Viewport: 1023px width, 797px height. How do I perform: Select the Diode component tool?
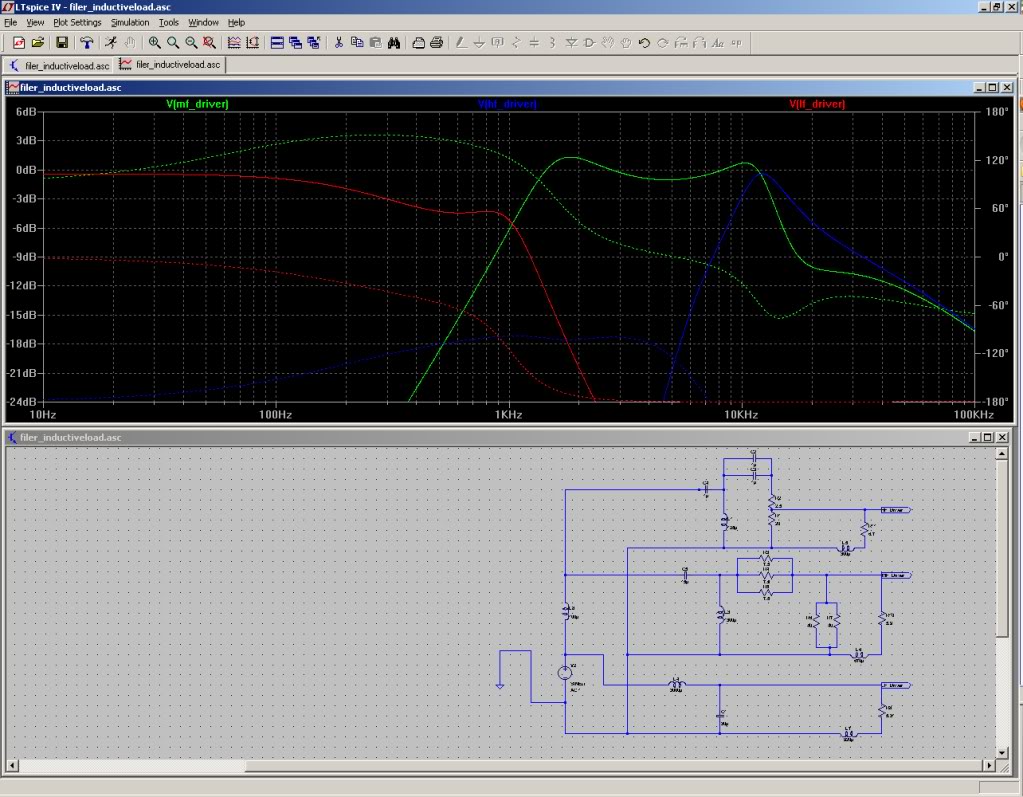click(571, 43)
